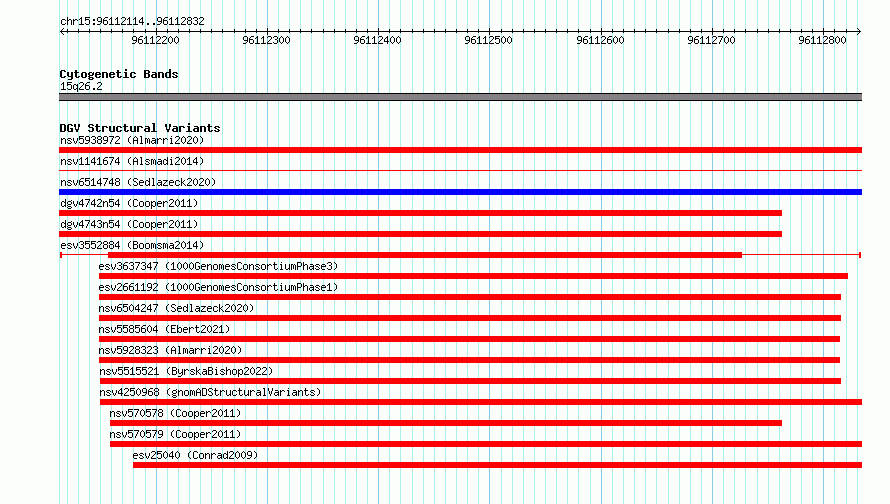Open nsv6514748 (Sedlazeck2020) label
This screenshot has height=504, width=890.
[x=138, y=182]
